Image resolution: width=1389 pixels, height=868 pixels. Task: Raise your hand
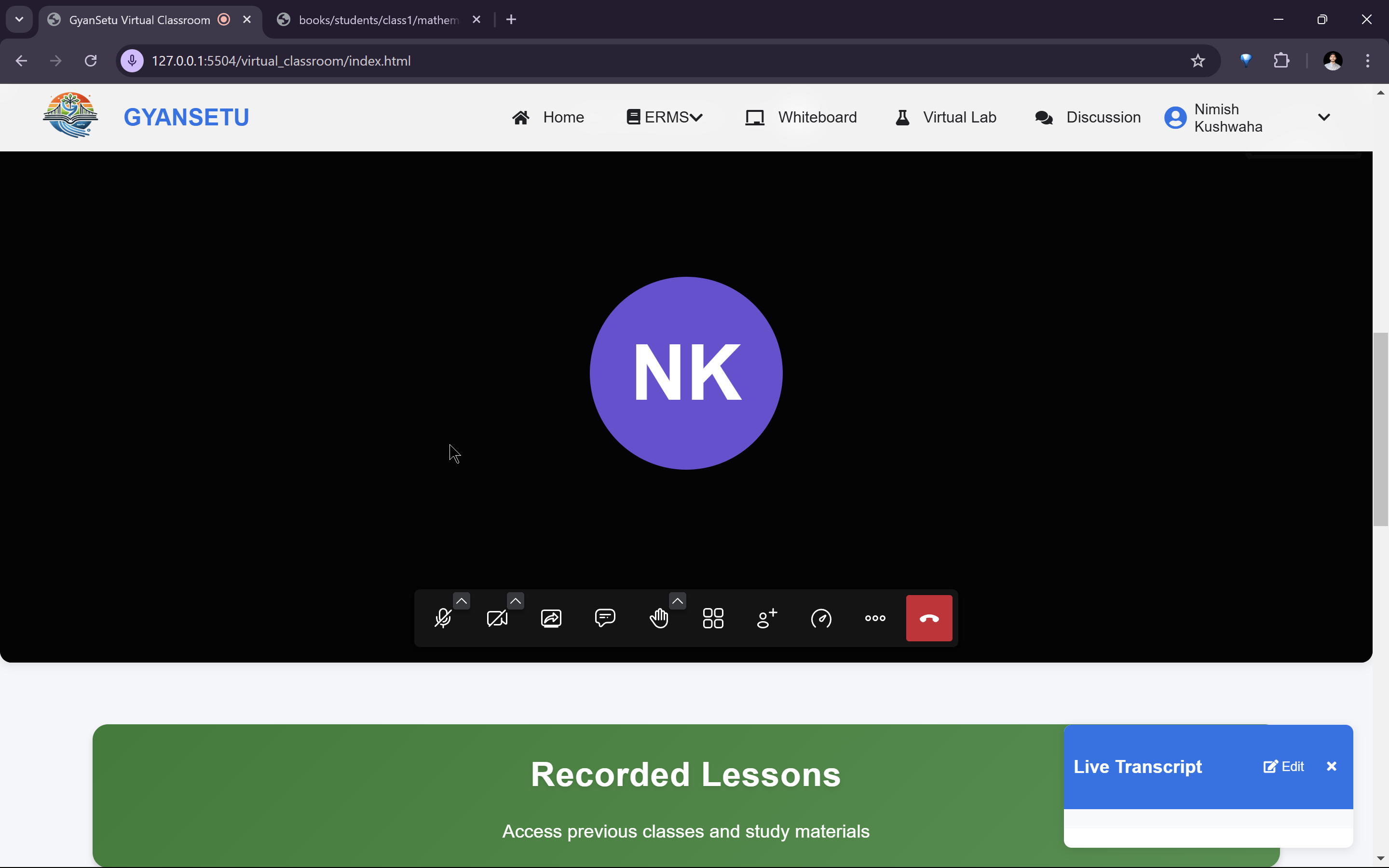point(659,618)
